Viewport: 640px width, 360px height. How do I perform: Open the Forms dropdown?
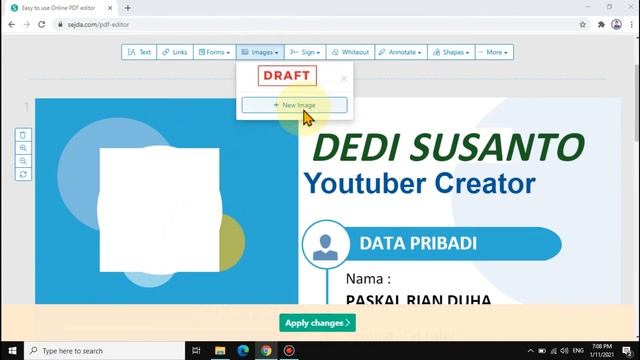(x=214, y=52)
